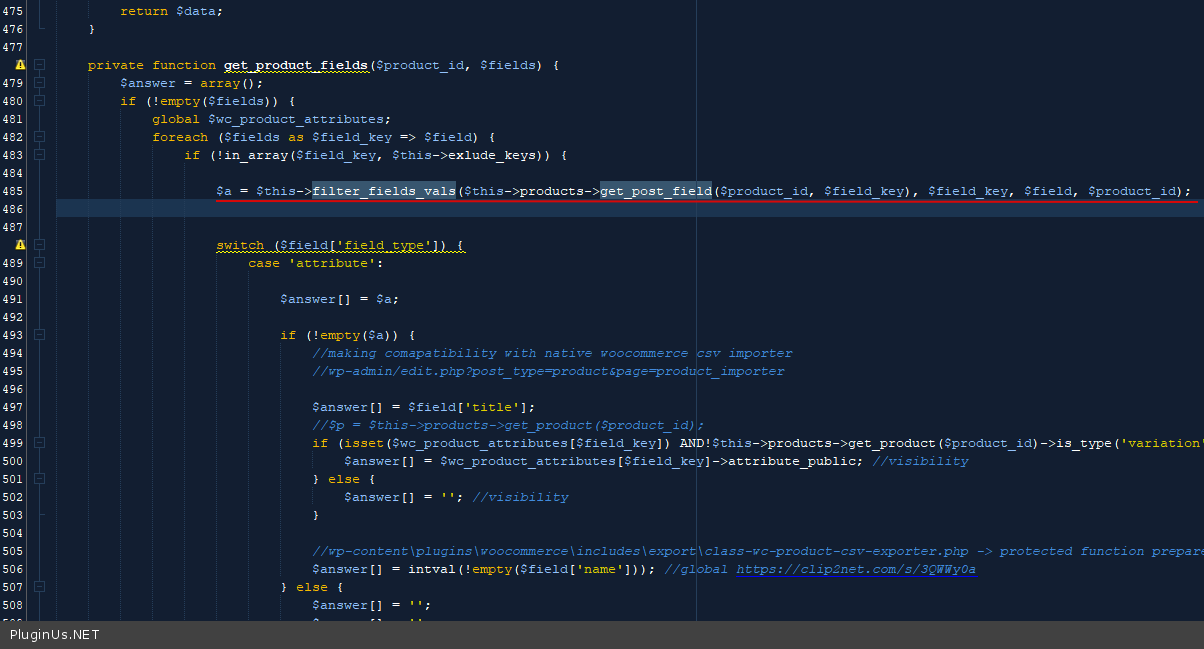The height and width of the screenshot is (649, 1204).
Task: Place cursor on empty highlighted line 486
Action: pyautogui.click(x=600, y=209)
